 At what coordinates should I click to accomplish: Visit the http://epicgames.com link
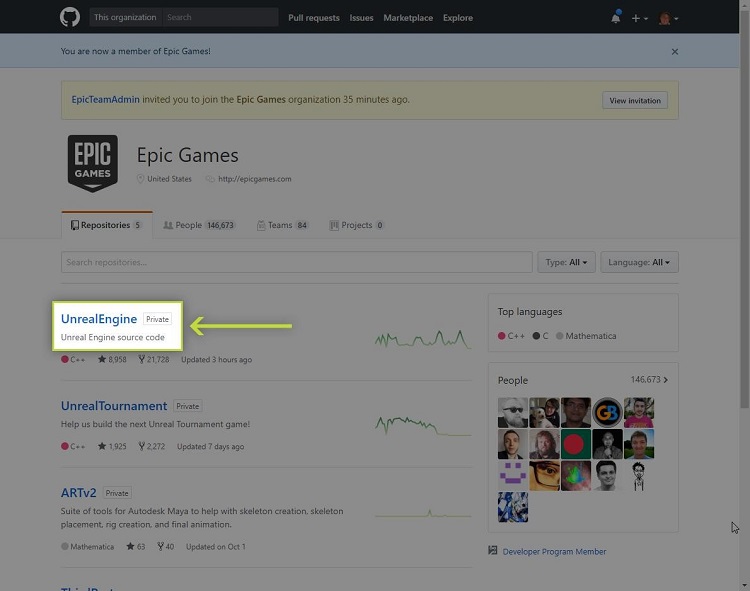pyautogui.click(x=254, y=179)
